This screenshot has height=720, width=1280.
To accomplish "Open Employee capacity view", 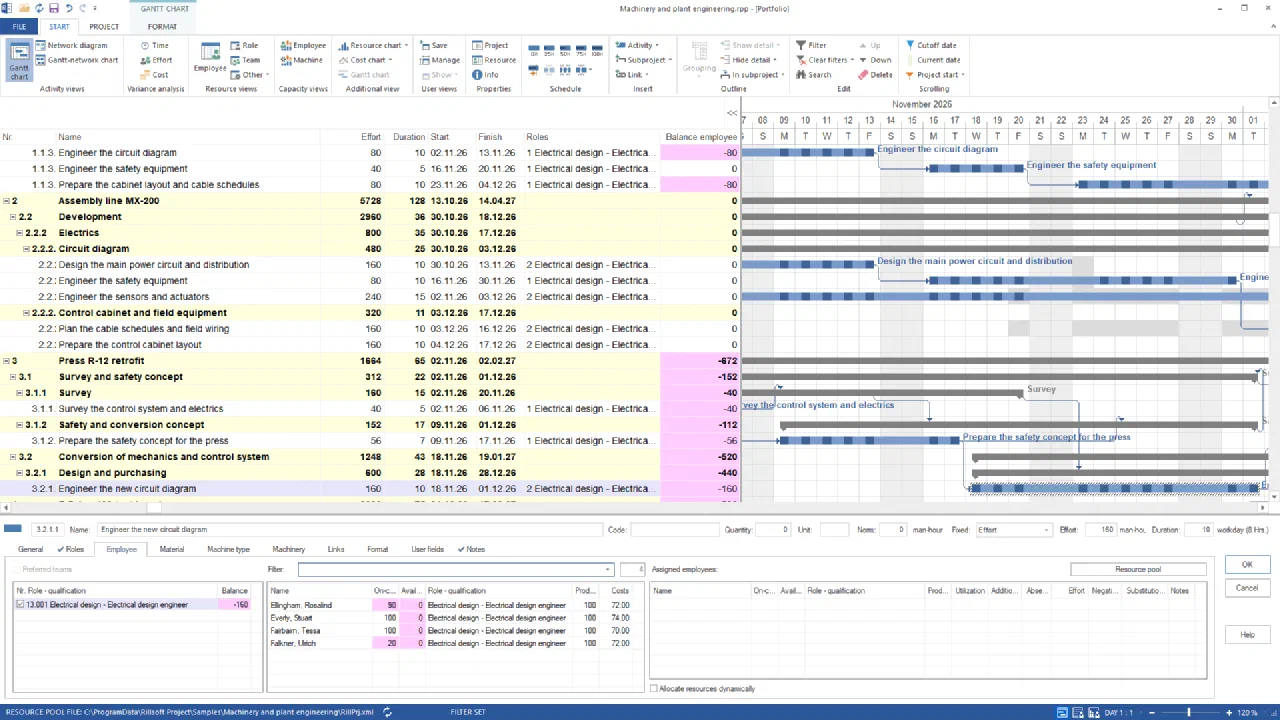I will 303,45.
